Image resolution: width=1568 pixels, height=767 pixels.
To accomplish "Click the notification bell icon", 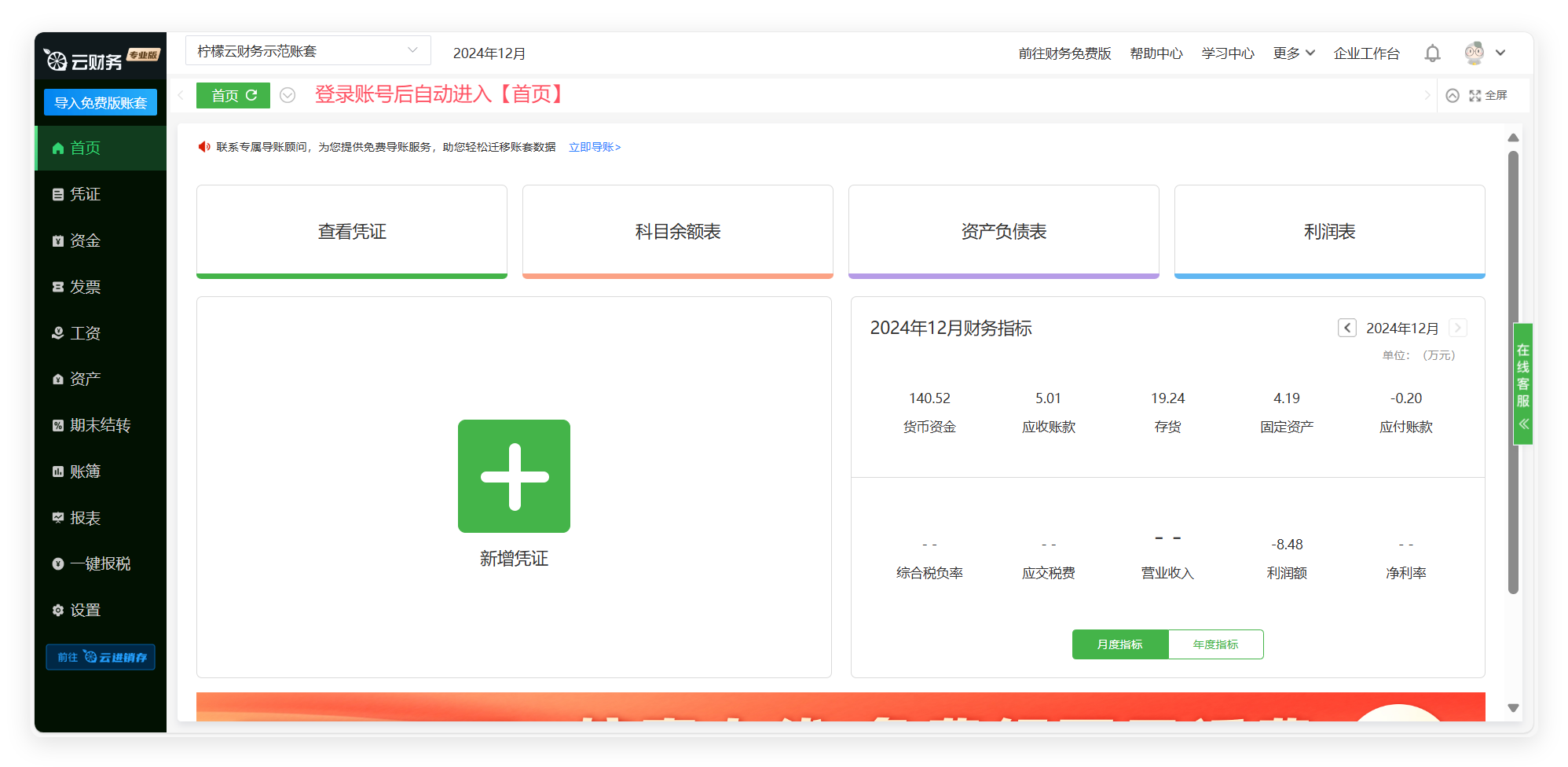I will click(1432, 53).
